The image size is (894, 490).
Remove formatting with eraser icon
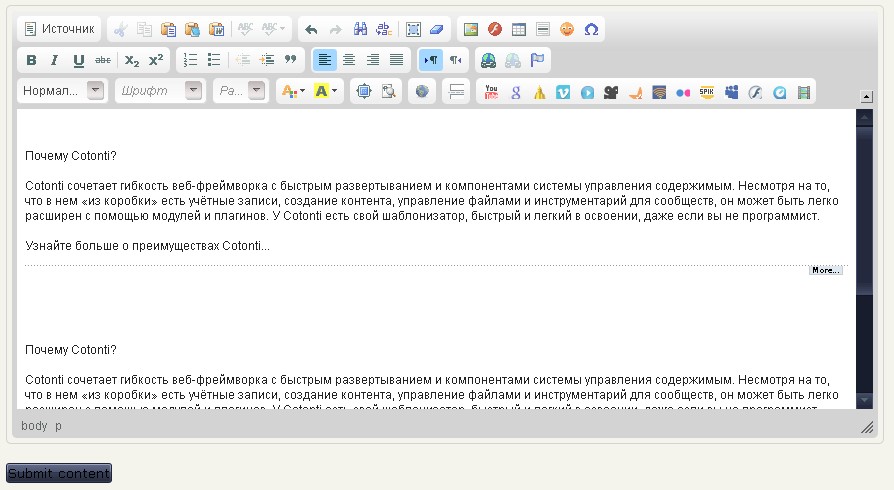pos(437,29)
